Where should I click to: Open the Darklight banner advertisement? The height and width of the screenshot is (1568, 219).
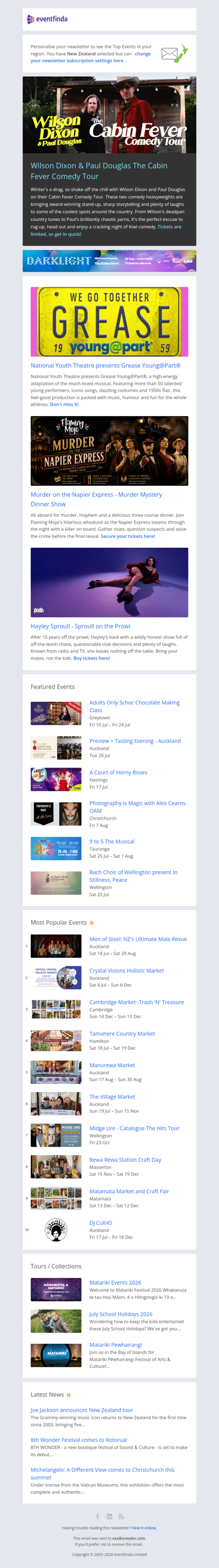pyautogui.click(x=109, y=260)
